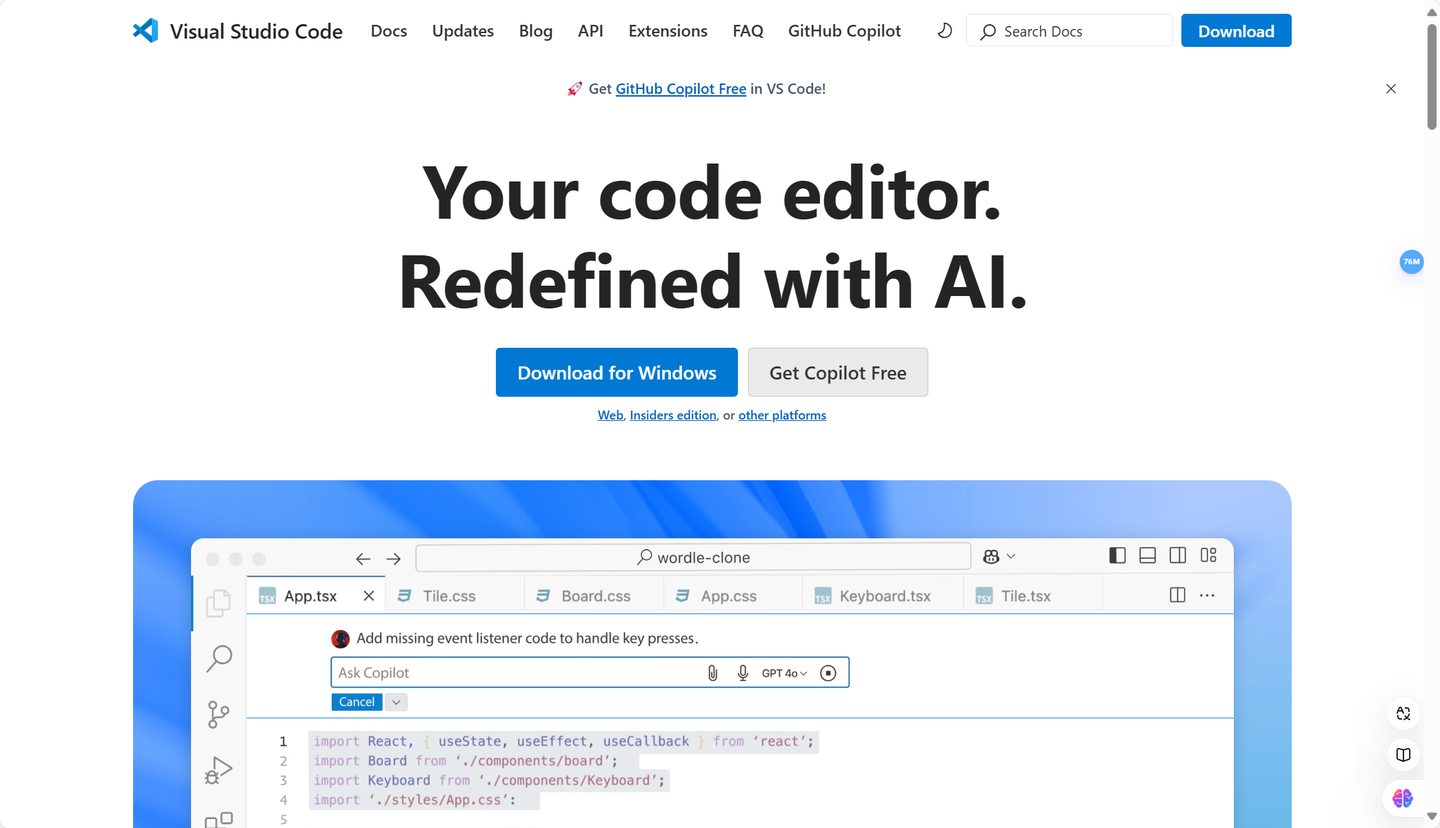Image resolution: width=1440 pixels, height=828 pixels.
Task: Toggle the secondary side bar layout icon
Action: click(1178, 555)
